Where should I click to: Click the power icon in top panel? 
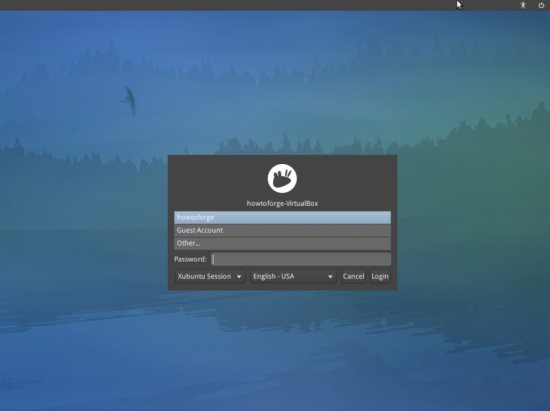541,5
